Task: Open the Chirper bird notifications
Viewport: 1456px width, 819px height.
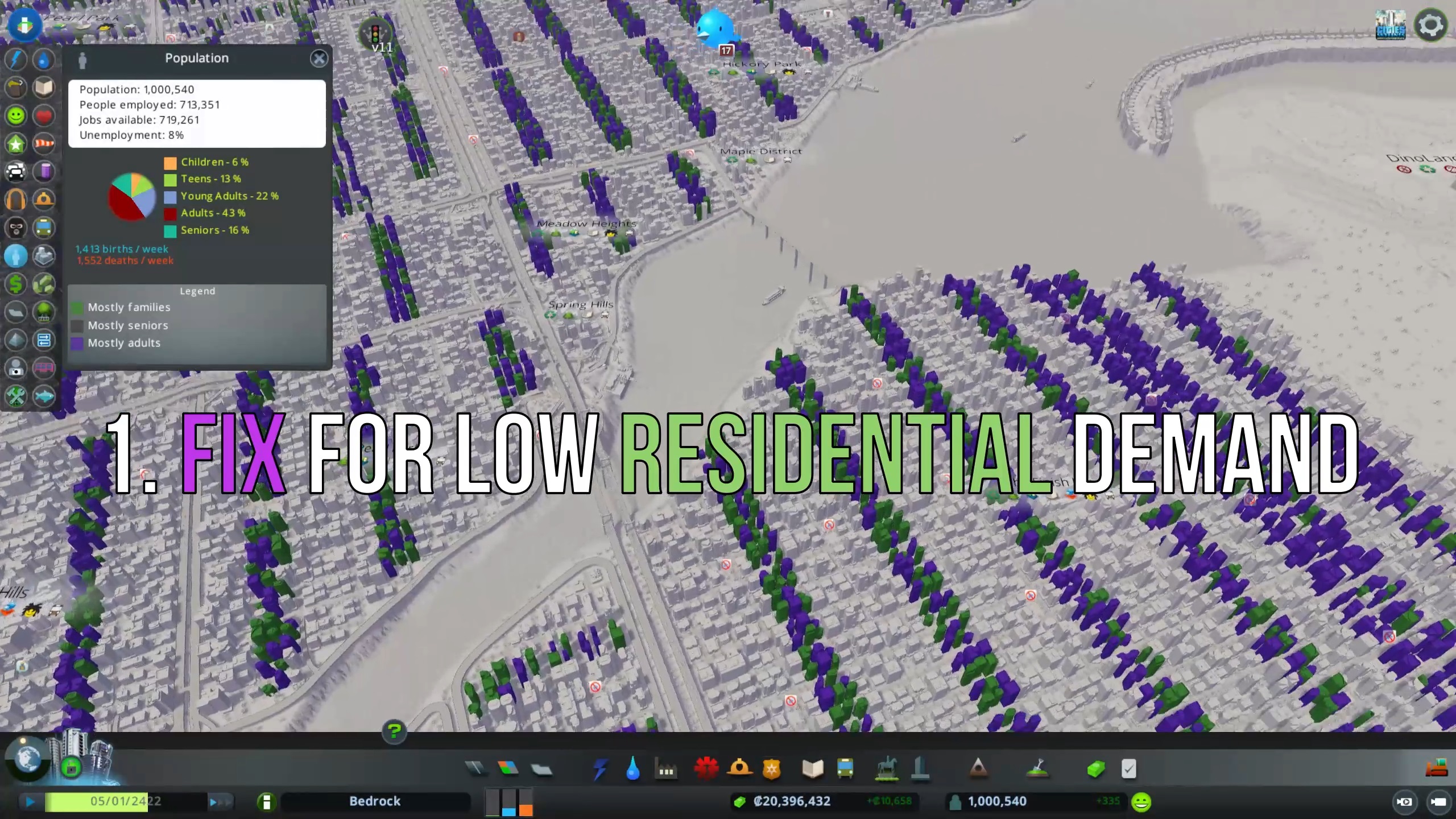Action: 714,30
